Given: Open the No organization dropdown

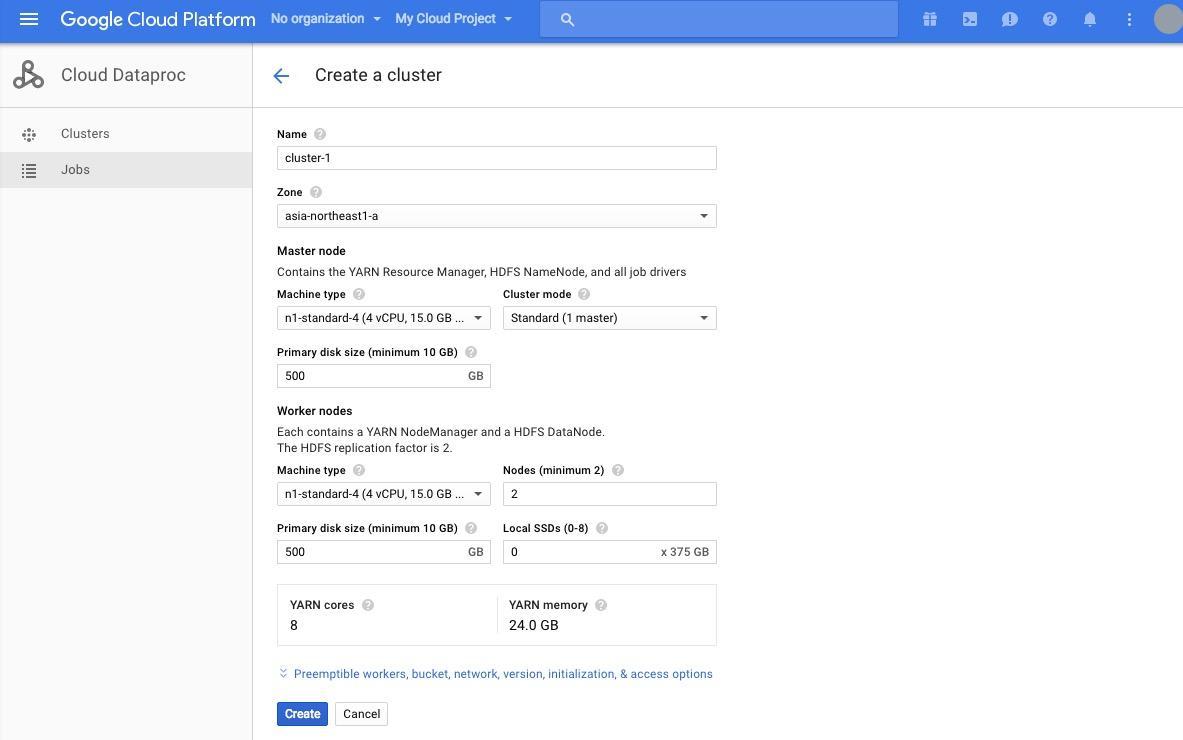Looking at the screenshot, I should [x=326, y=19].
